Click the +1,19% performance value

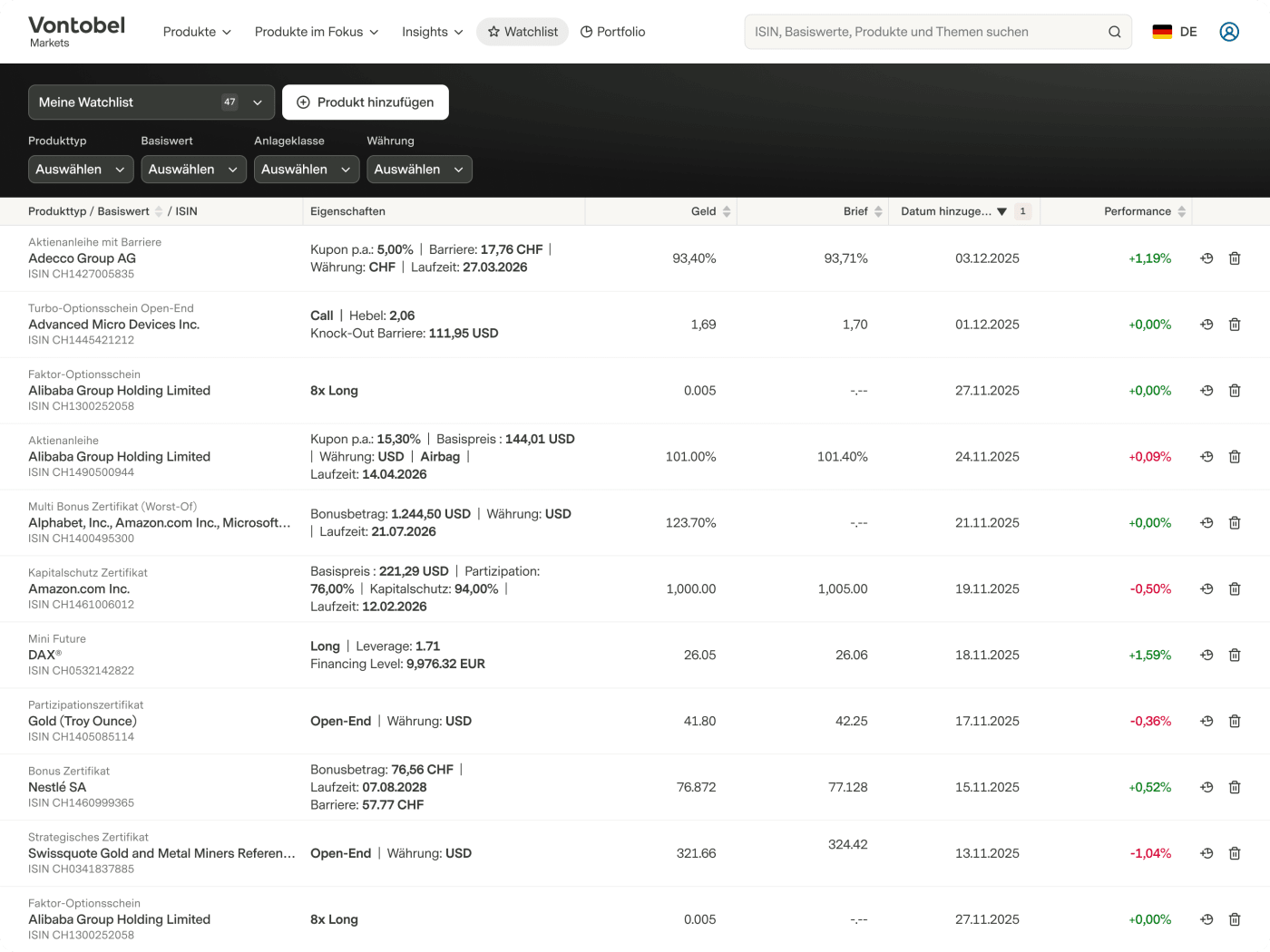1149,258
